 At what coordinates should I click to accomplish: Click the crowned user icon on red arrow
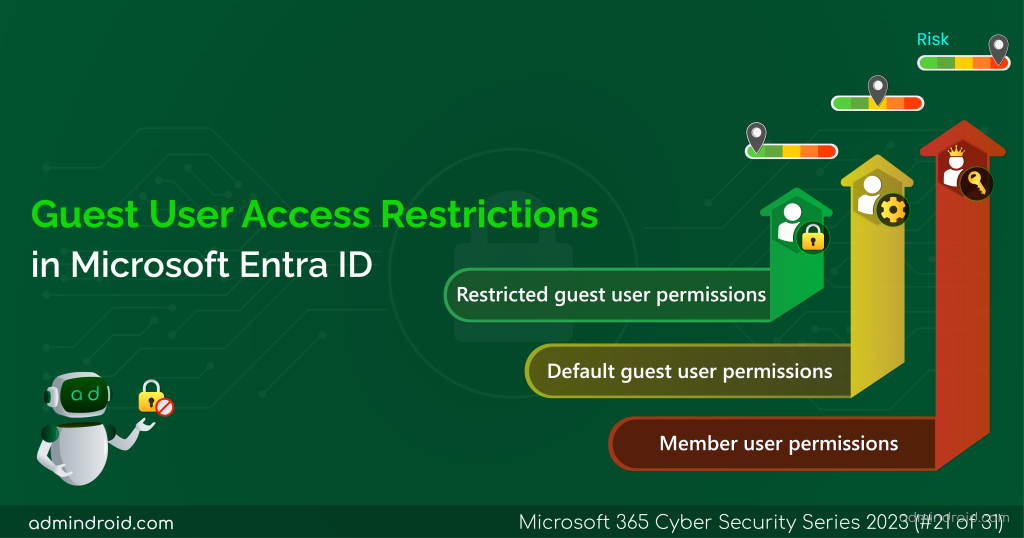point(954,165)
